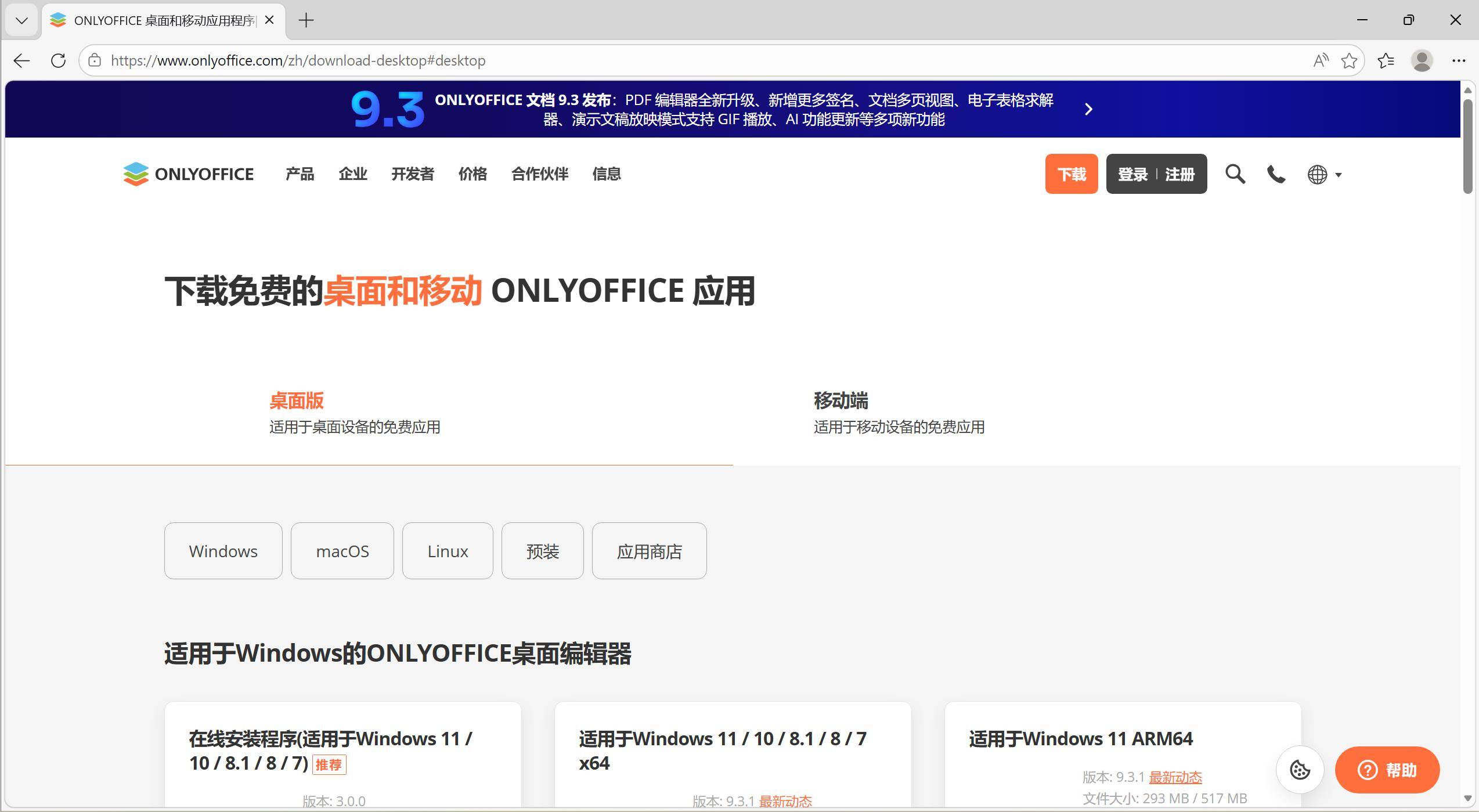Open the 9.3 release announcement arrow
The height and width of the screenshot is (812, 1479).
(1088, 109)
